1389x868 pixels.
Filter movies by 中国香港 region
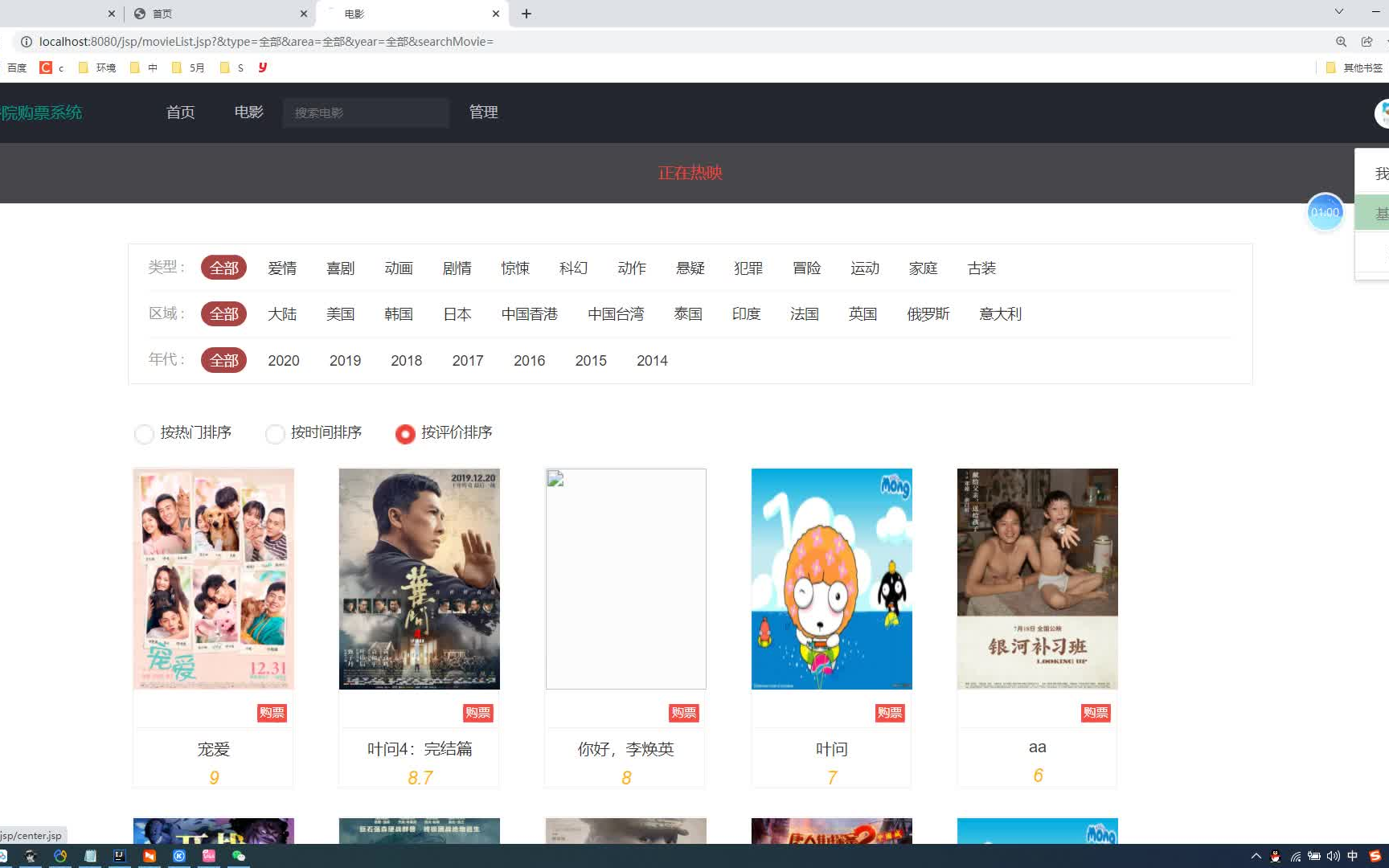tap(530, 314)
